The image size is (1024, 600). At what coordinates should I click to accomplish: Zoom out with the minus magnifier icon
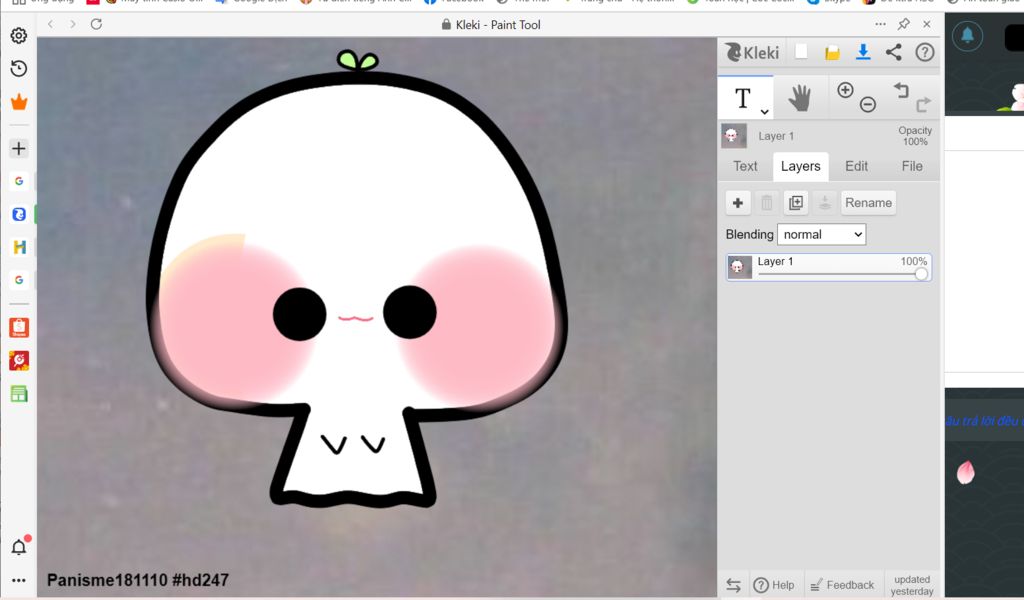tap(868, 104)
